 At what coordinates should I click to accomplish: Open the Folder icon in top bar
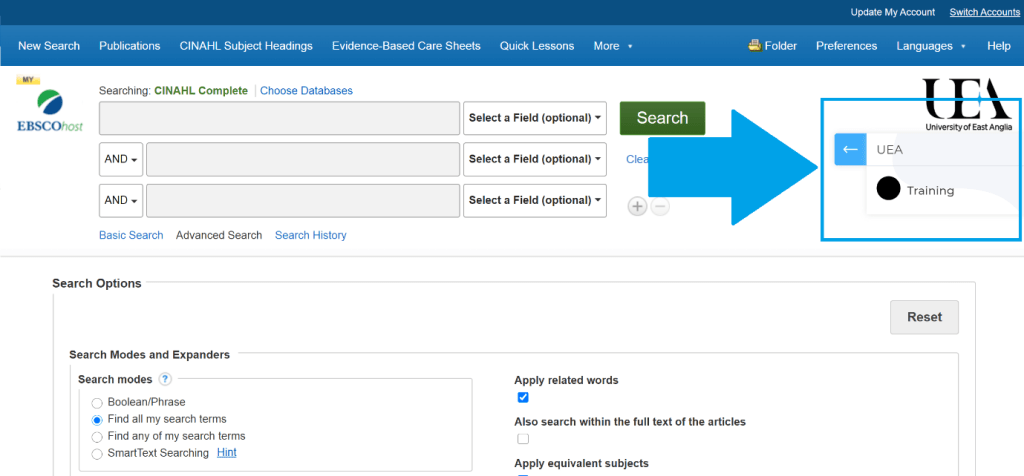point(755,46)
